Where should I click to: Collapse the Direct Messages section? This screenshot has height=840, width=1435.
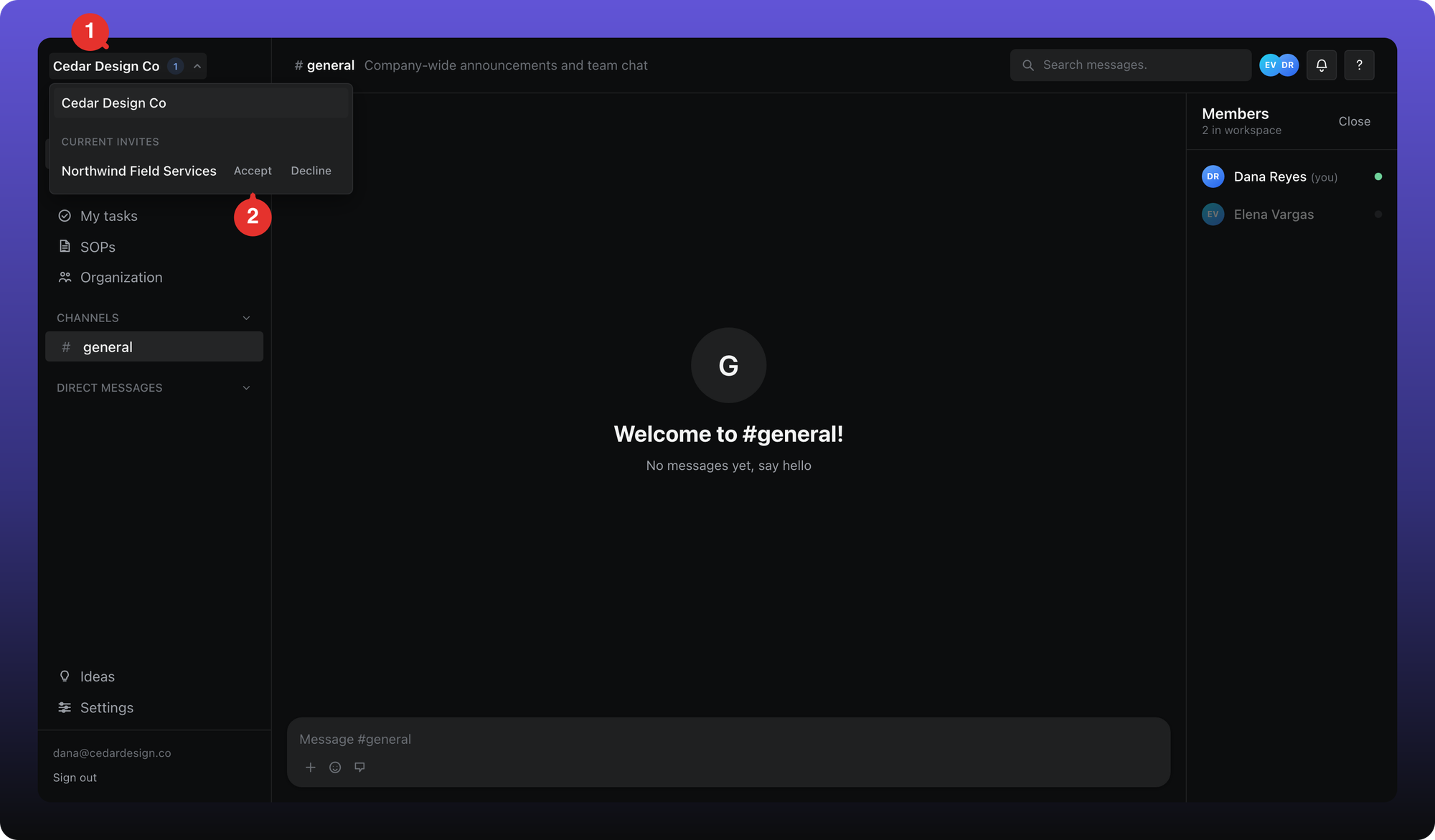[x=246, y=388]
